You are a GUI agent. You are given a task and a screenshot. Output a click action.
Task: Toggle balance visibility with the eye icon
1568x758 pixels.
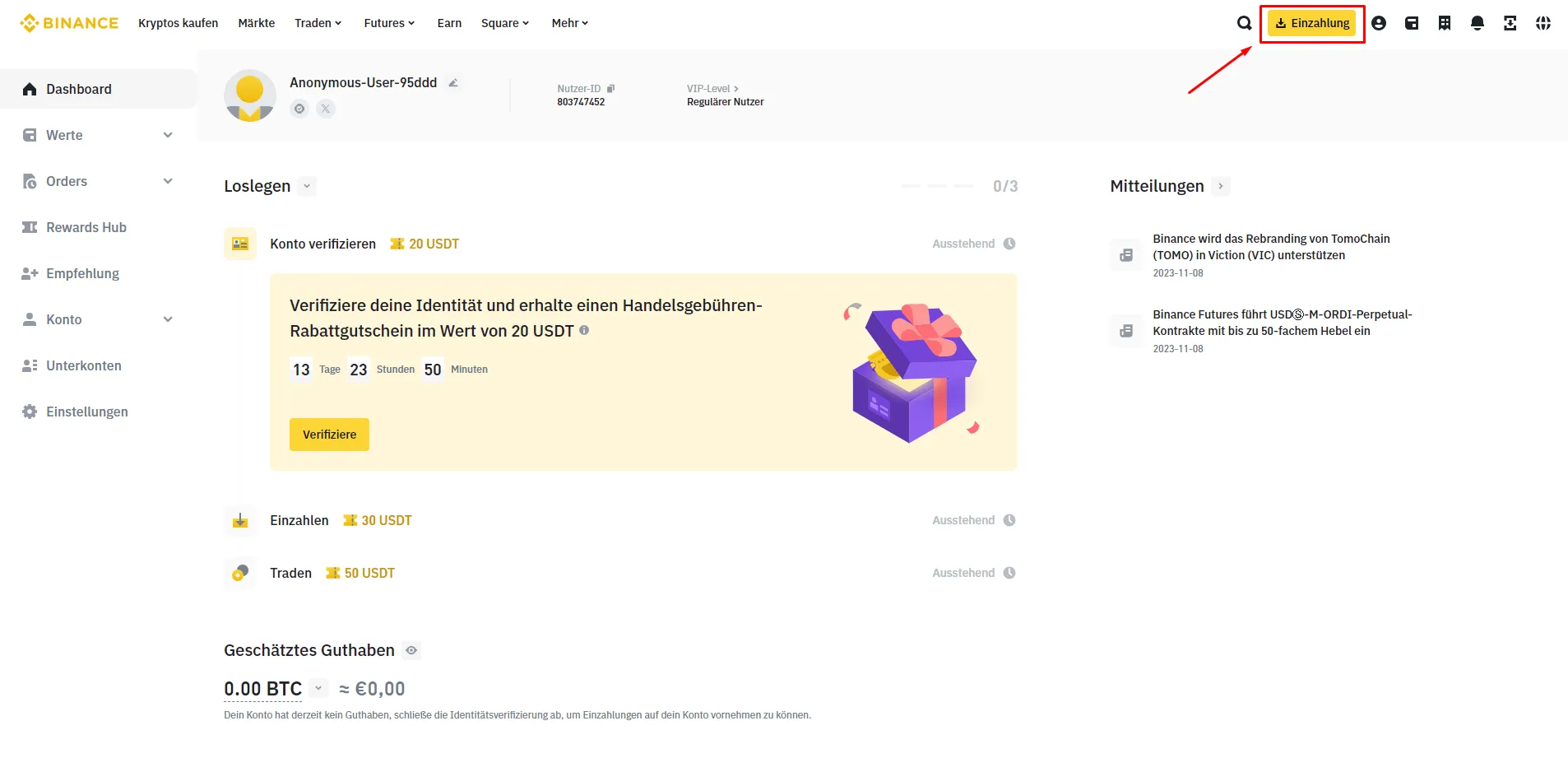tap(411, 650)
